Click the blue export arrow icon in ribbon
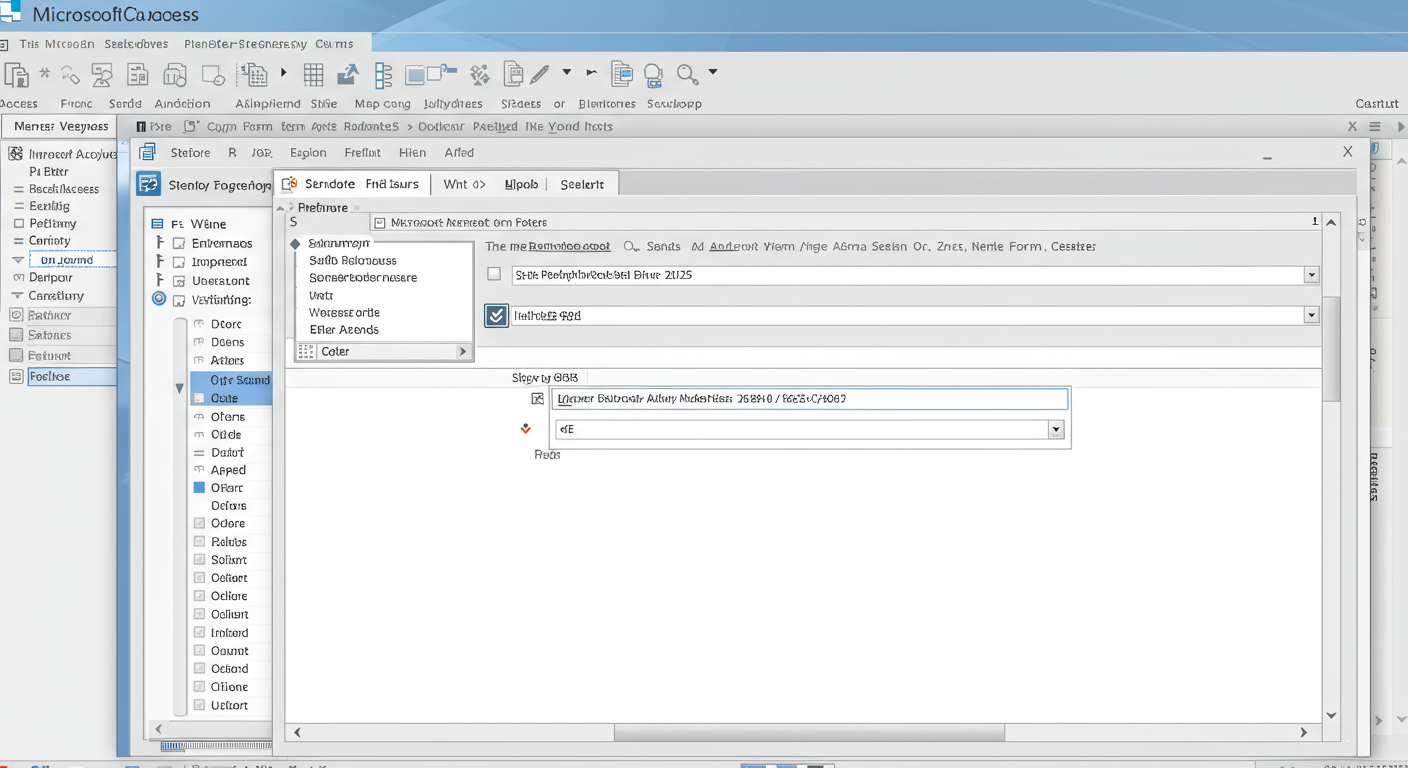Screen dimensions: 1408x768 click(347, 75)
